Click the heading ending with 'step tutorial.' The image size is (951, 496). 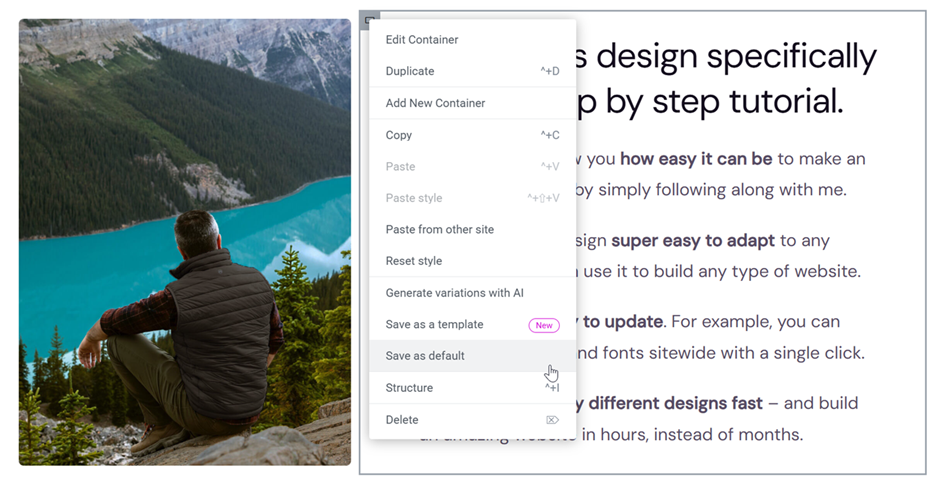pyautogui.click(x=725, y=79)
